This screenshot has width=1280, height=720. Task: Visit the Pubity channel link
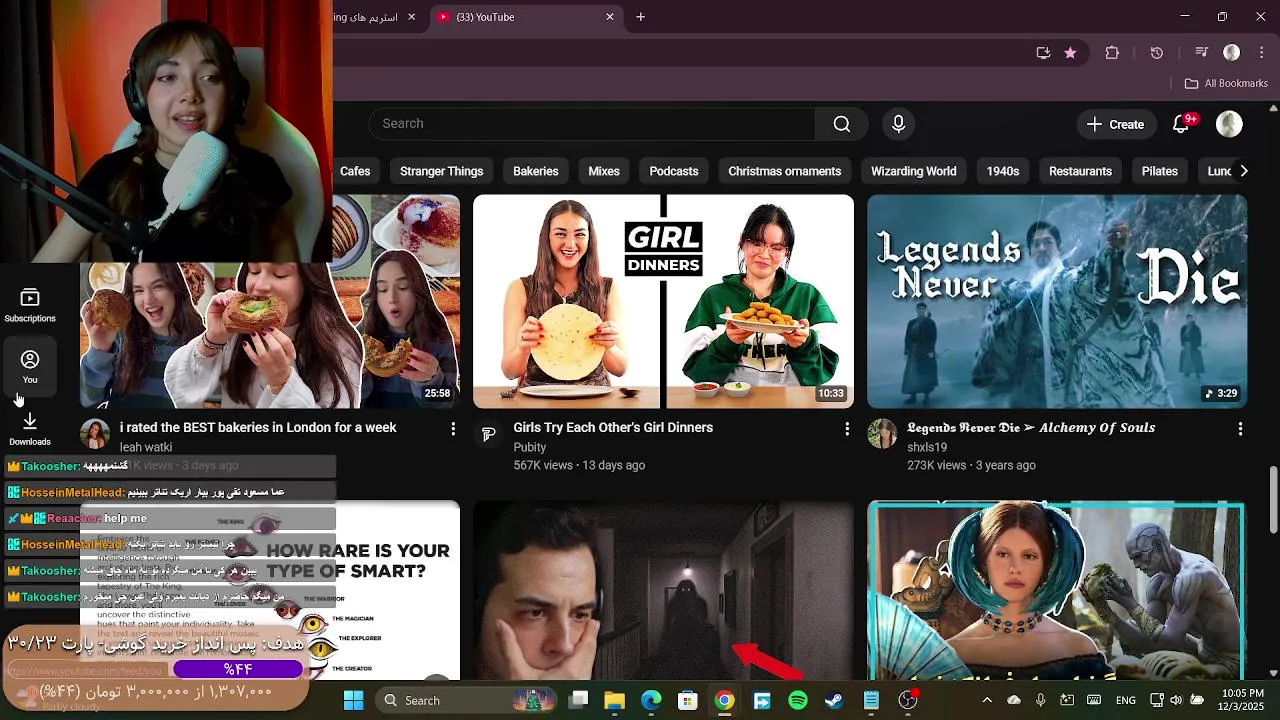[x=530, y=447]
